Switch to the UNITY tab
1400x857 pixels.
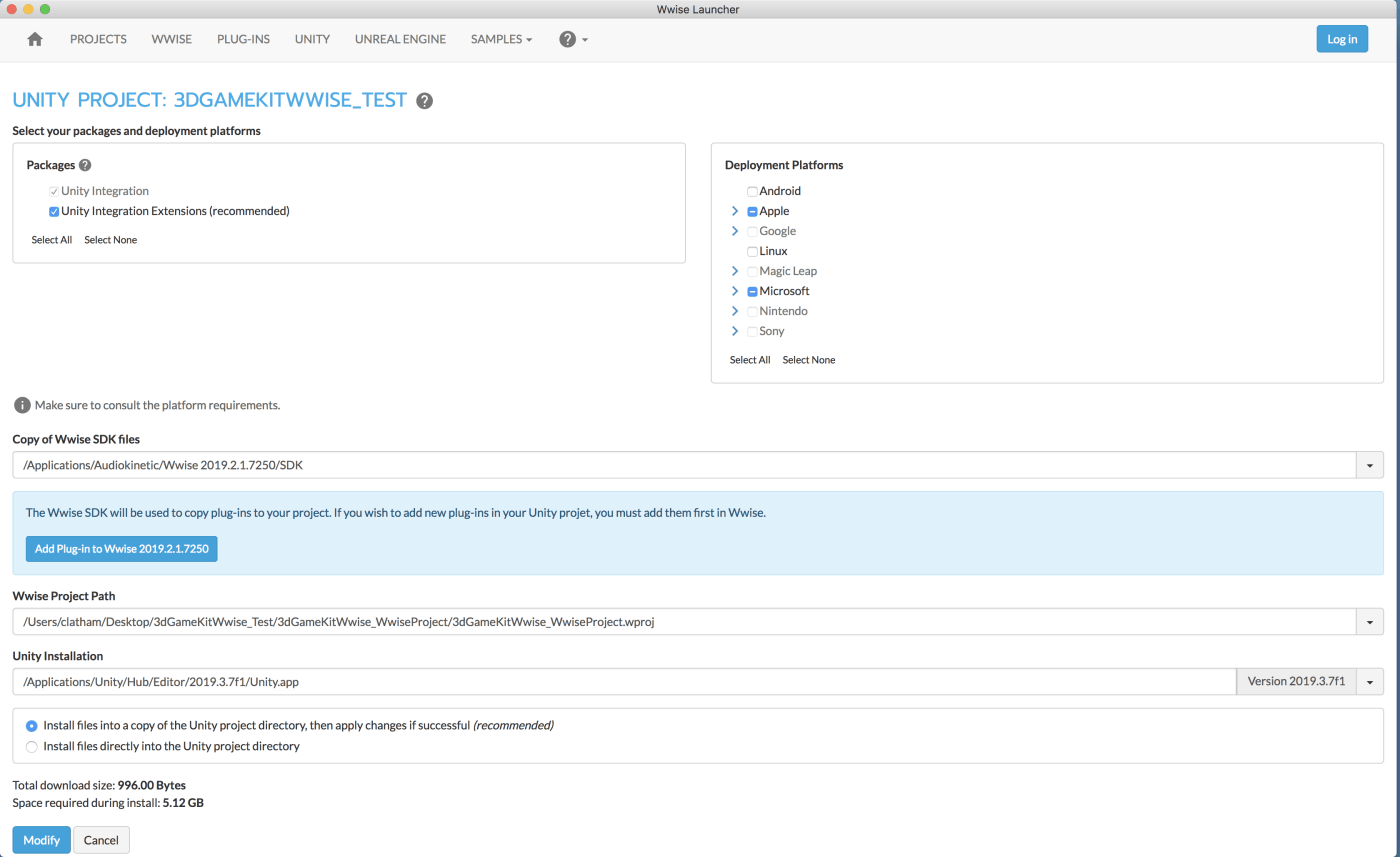pos(312,39)
